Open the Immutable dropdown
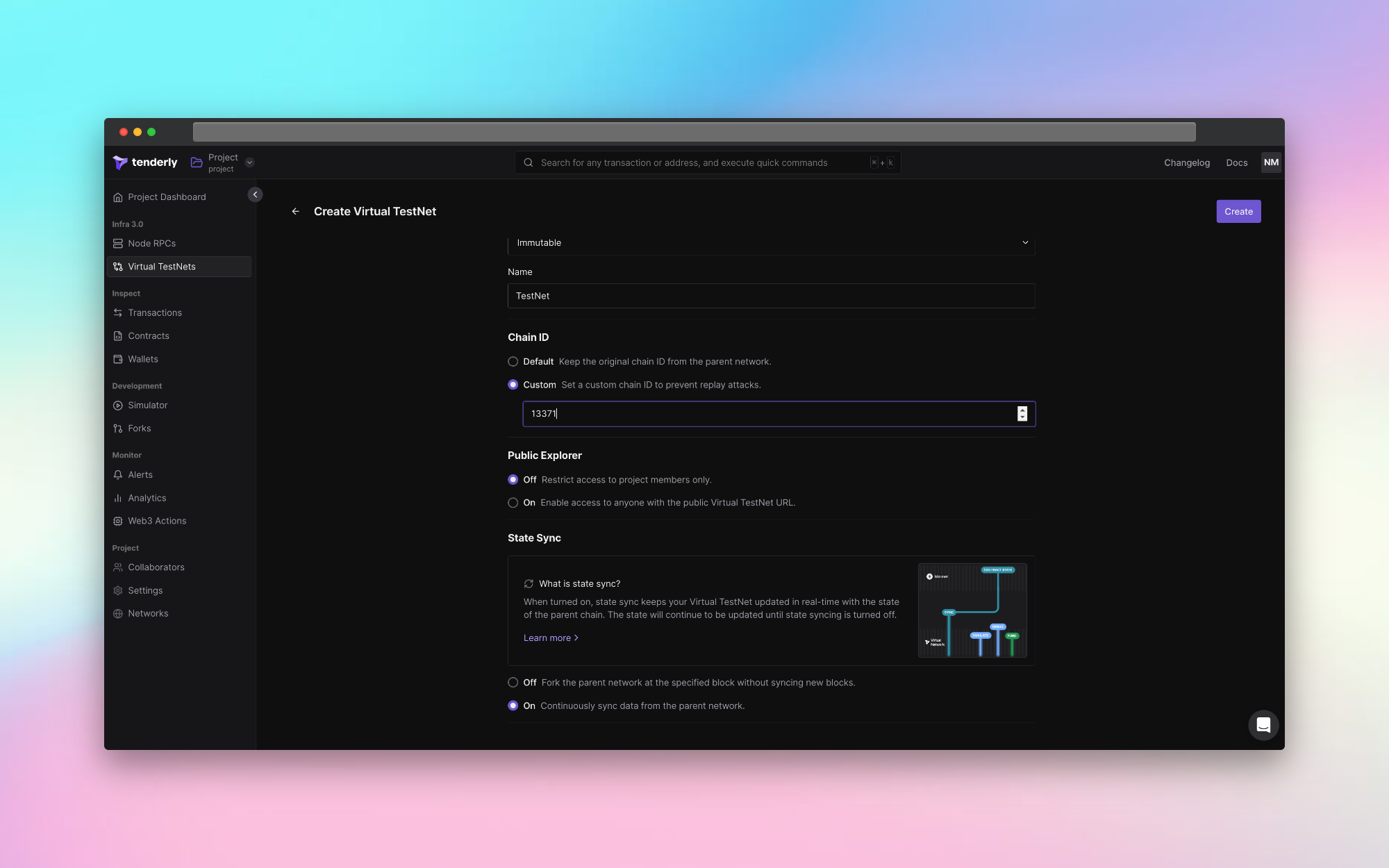This screenshot has height=868, width=1389. (771, 243)
